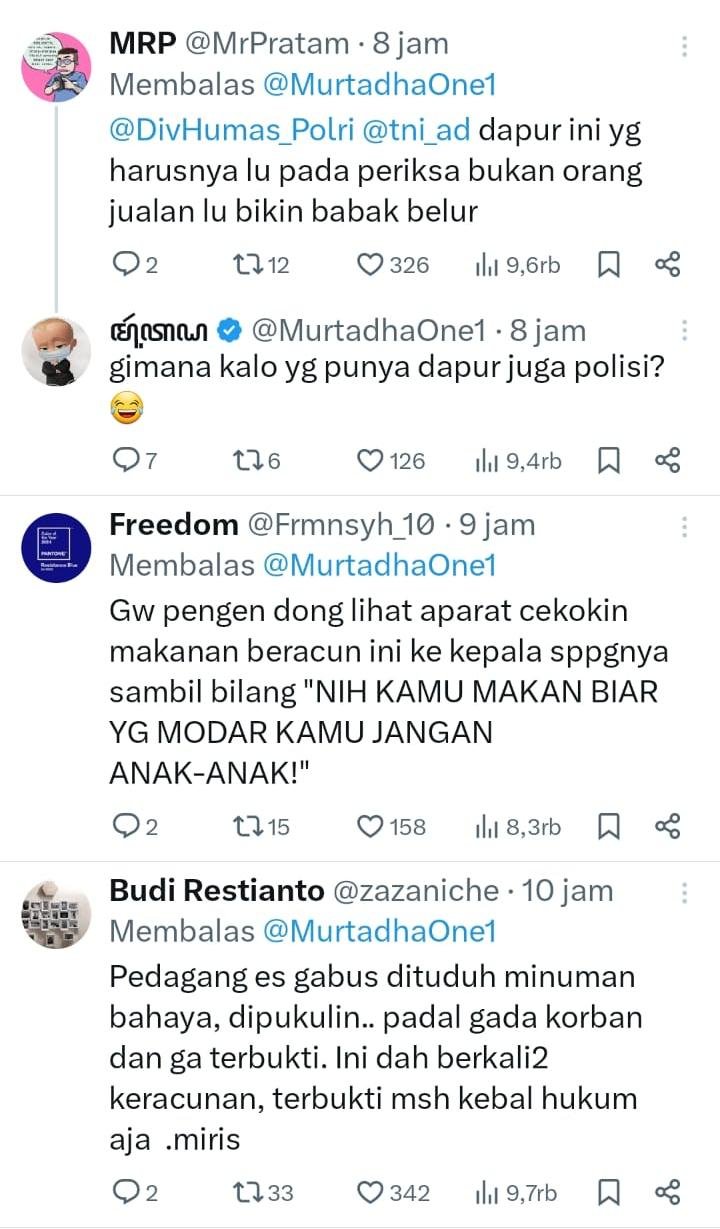Reply to MurtadhaOne1's polisi tweet
Image resolution: width=720 pixels, height=1229 pixels.
pos(125,461)
